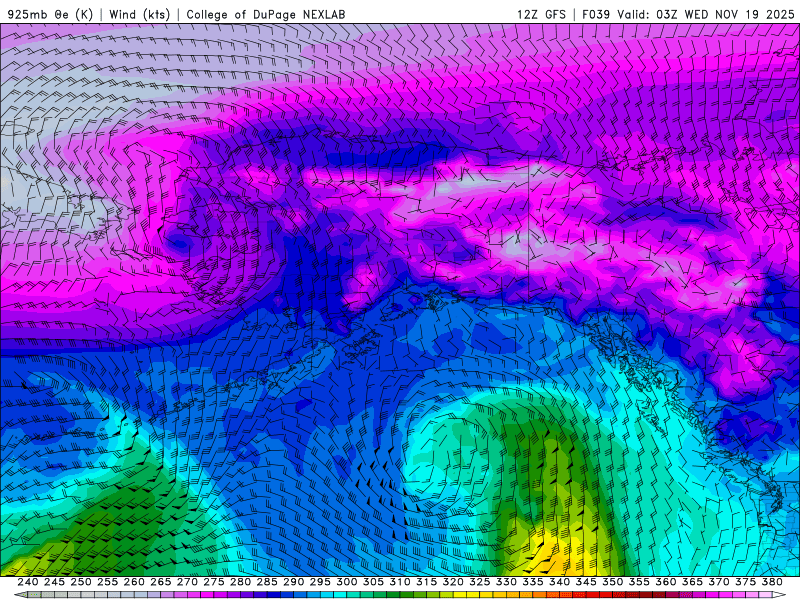800x600 pixels.
Task: Click the 325 value on the color scale
Action: pyautogui.click(x=480, y=582)
